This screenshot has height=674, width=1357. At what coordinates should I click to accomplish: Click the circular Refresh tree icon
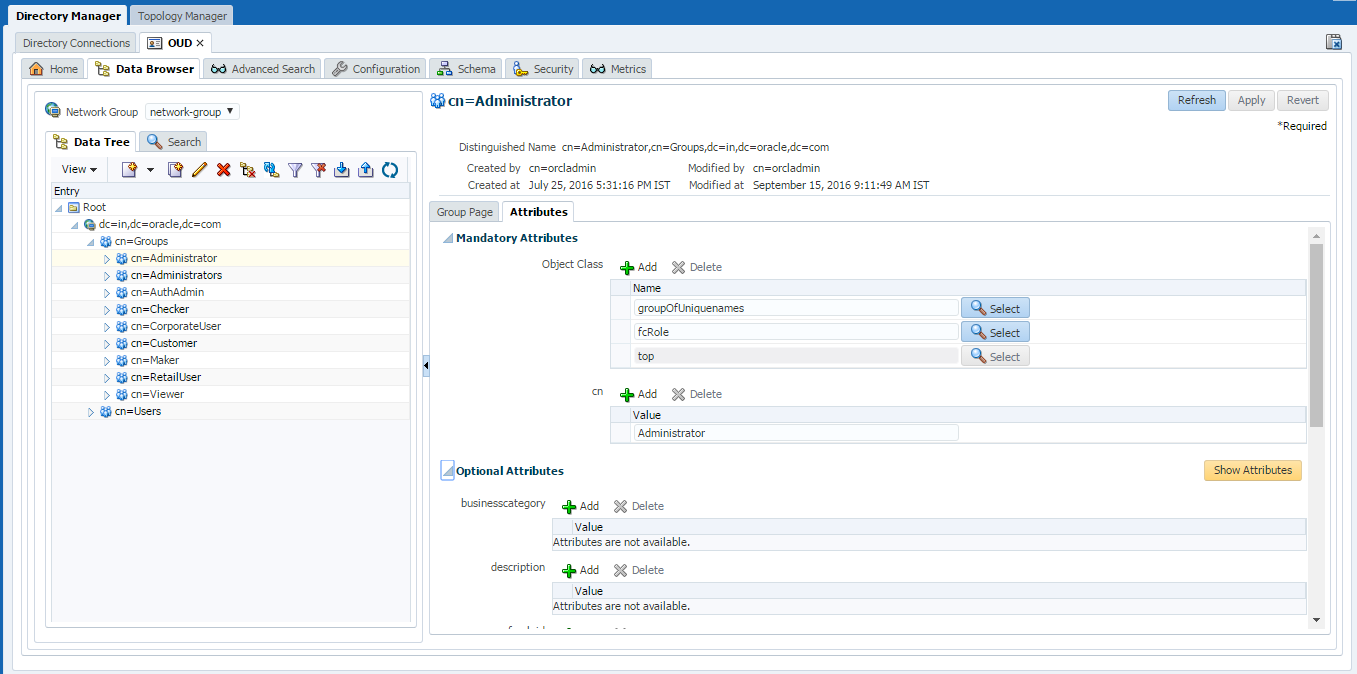390,170
